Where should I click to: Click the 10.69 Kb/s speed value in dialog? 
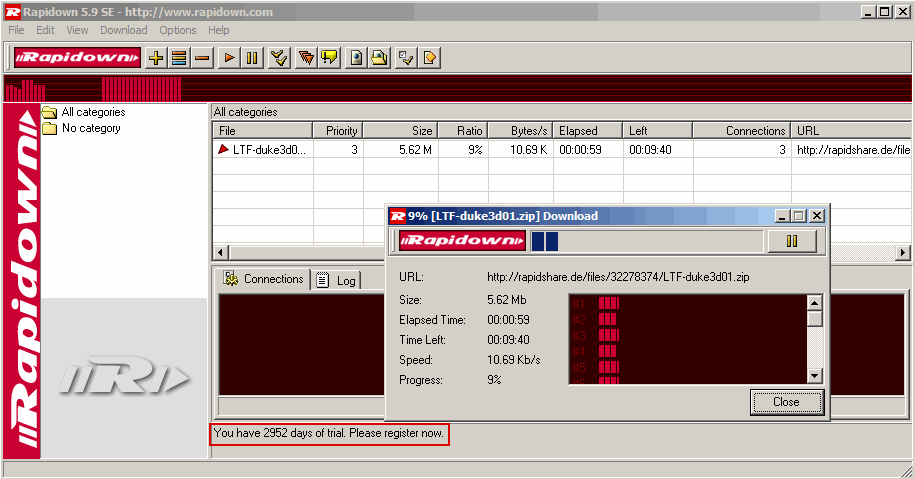pos(514,360)
